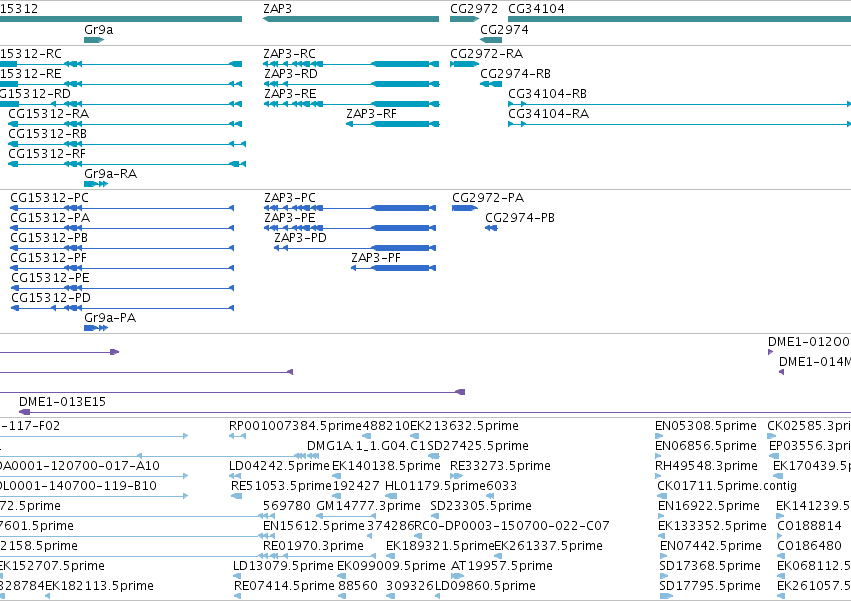
Task: Click the CG2974-RB transcript label
Action: [516, 74]
